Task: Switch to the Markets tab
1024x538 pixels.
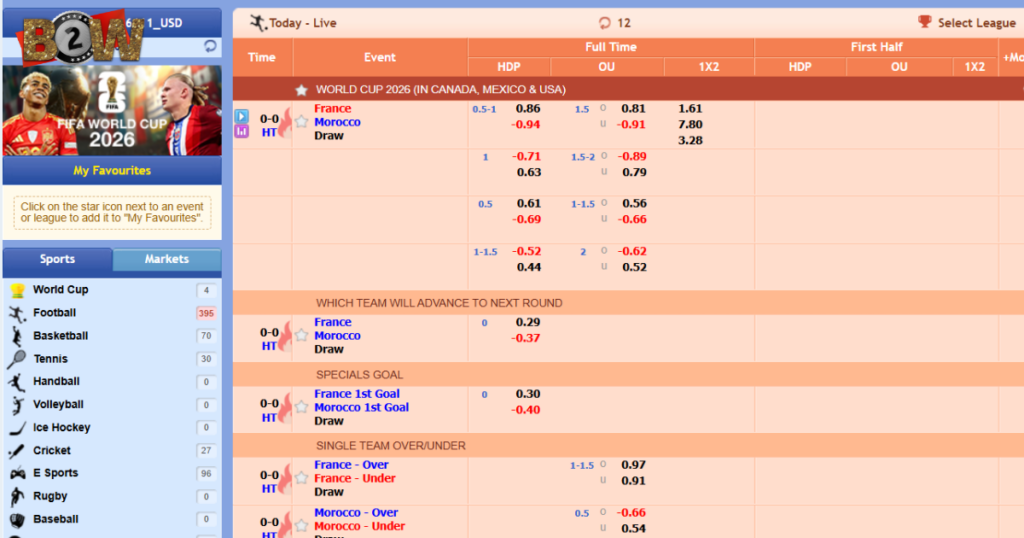Action: (167, 259)
